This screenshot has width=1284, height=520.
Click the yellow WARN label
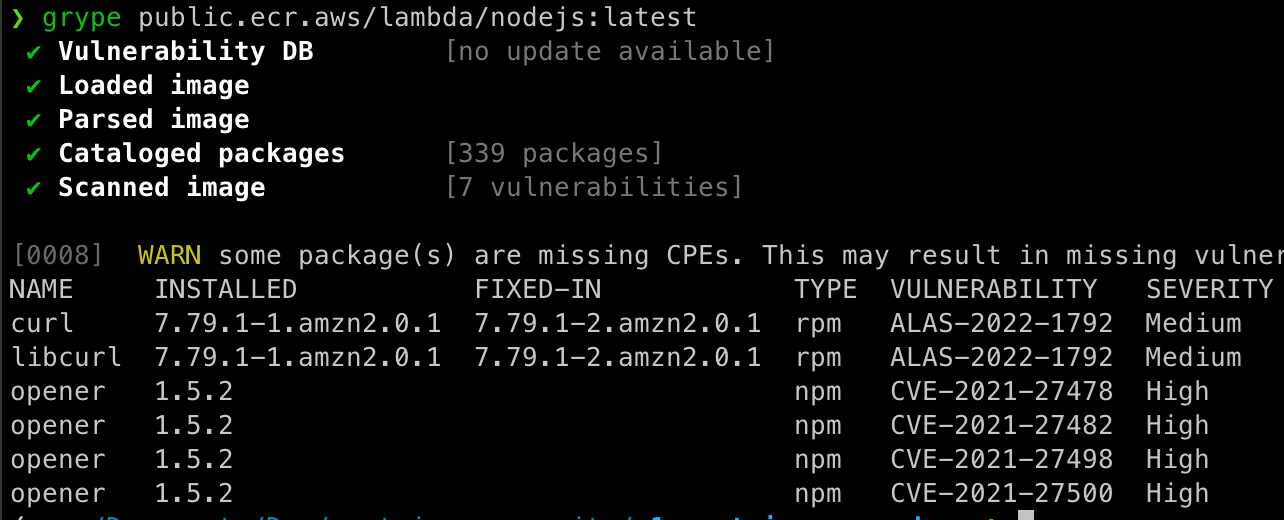click(170, 255)
